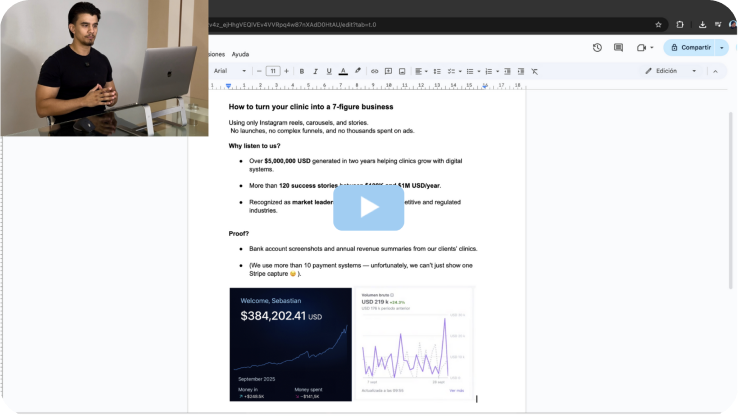Click the insert image toolbar icon
738x416 pixels.
click(402, 71)
